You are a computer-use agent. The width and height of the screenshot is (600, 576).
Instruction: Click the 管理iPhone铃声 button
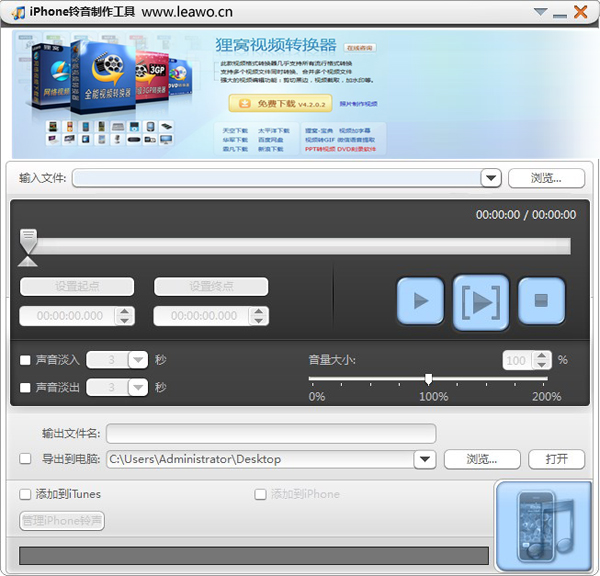62,521
